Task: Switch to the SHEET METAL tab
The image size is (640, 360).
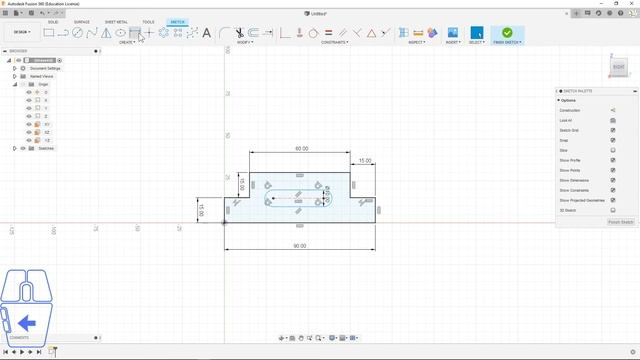Action: coord(116,22)
